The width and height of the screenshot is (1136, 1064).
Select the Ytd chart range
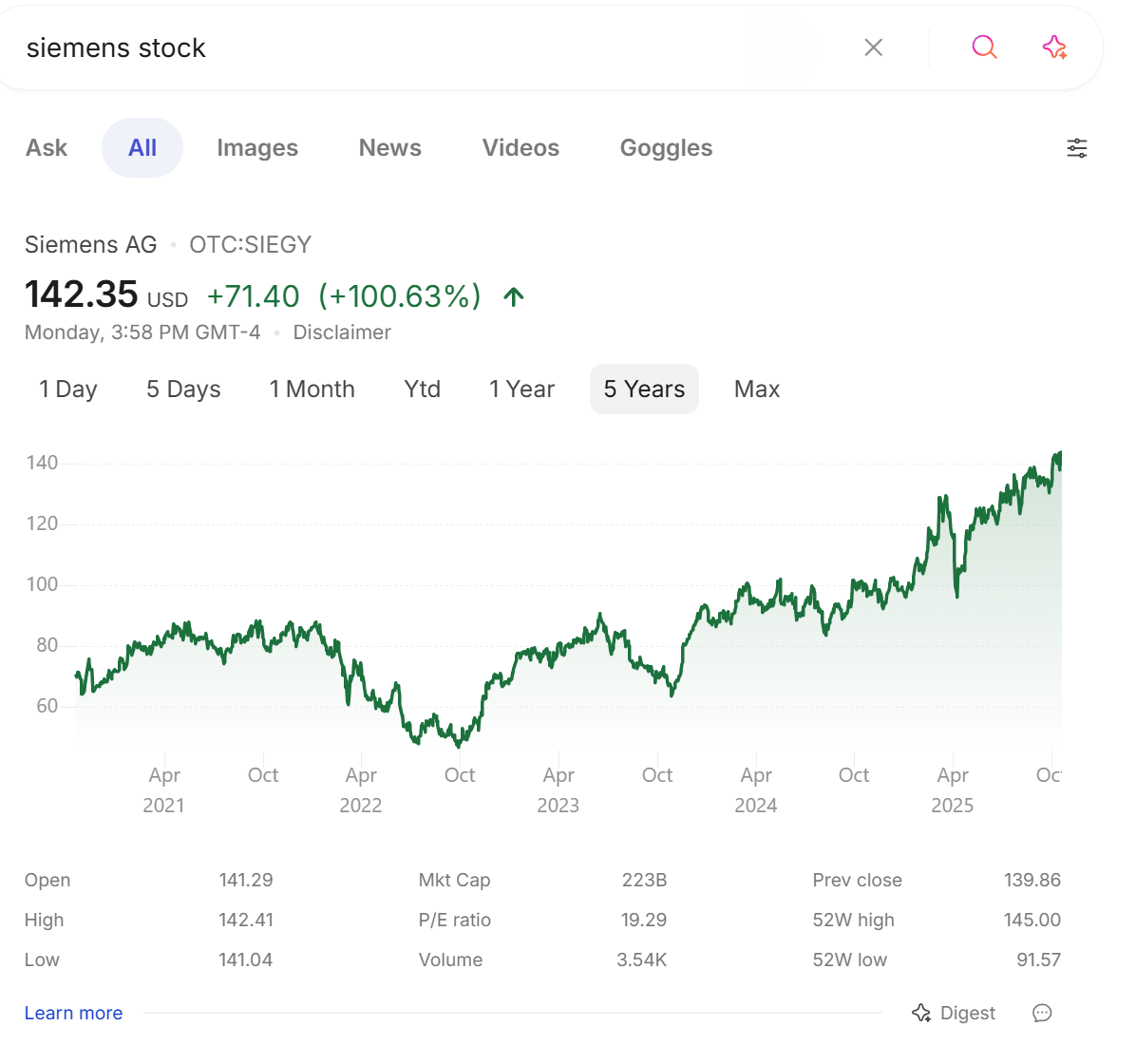(423, 389)
